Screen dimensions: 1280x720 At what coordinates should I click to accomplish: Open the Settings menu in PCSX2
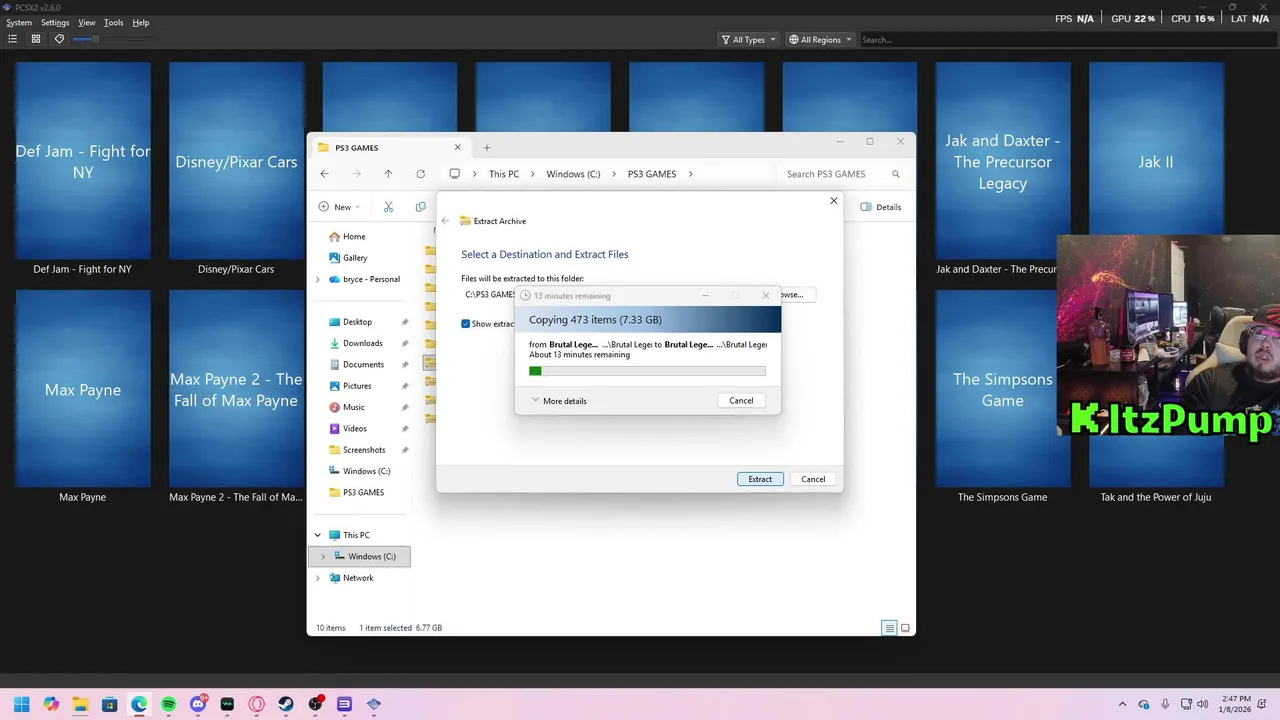coord(55,22)
